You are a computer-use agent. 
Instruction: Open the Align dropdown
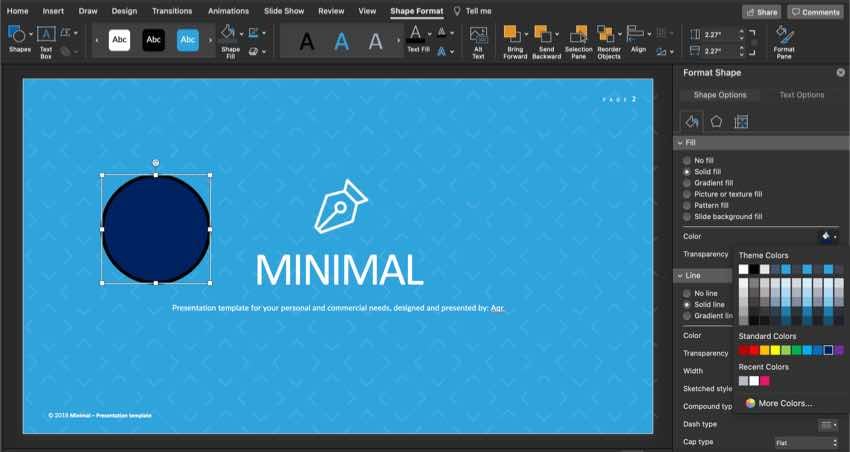pos(638,36)
